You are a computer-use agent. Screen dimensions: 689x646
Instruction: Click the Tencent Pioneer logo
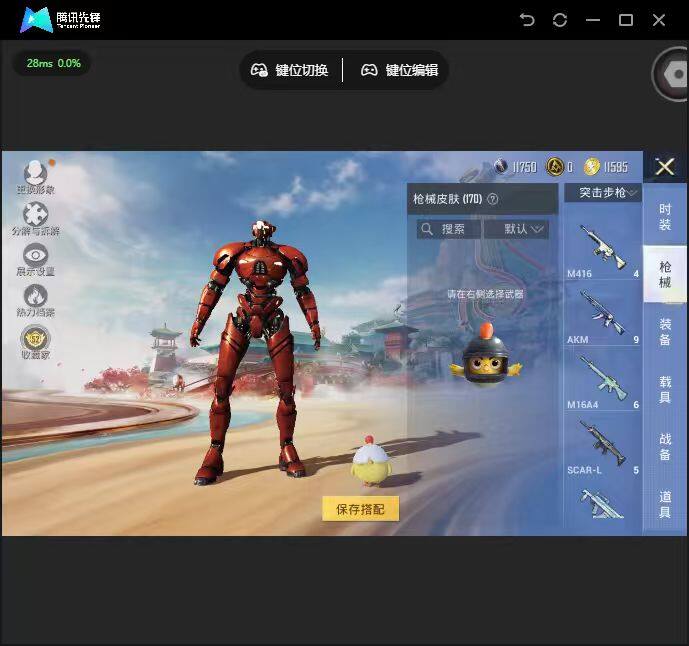pyautogui.click(x=61, y=20)
